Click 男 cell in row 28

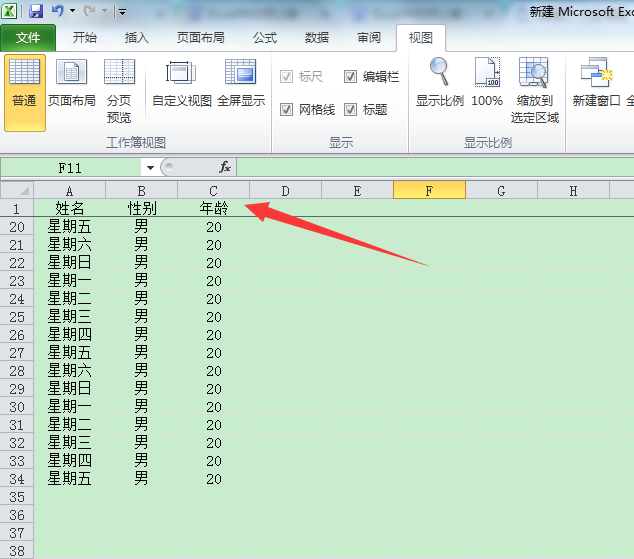tap(142, 371)
